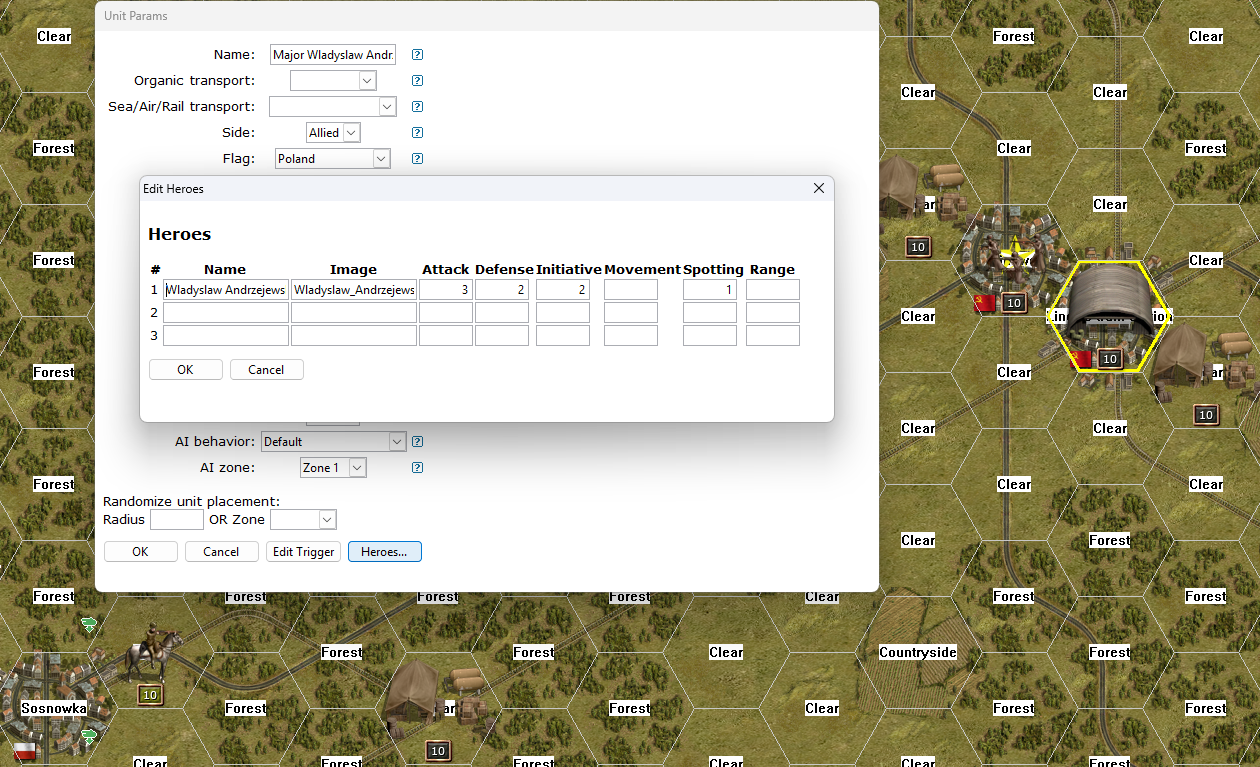This screenshot has height=767, width=1260.
Task: Click the Sosnowka city label
Action: (x=54, y=709)
